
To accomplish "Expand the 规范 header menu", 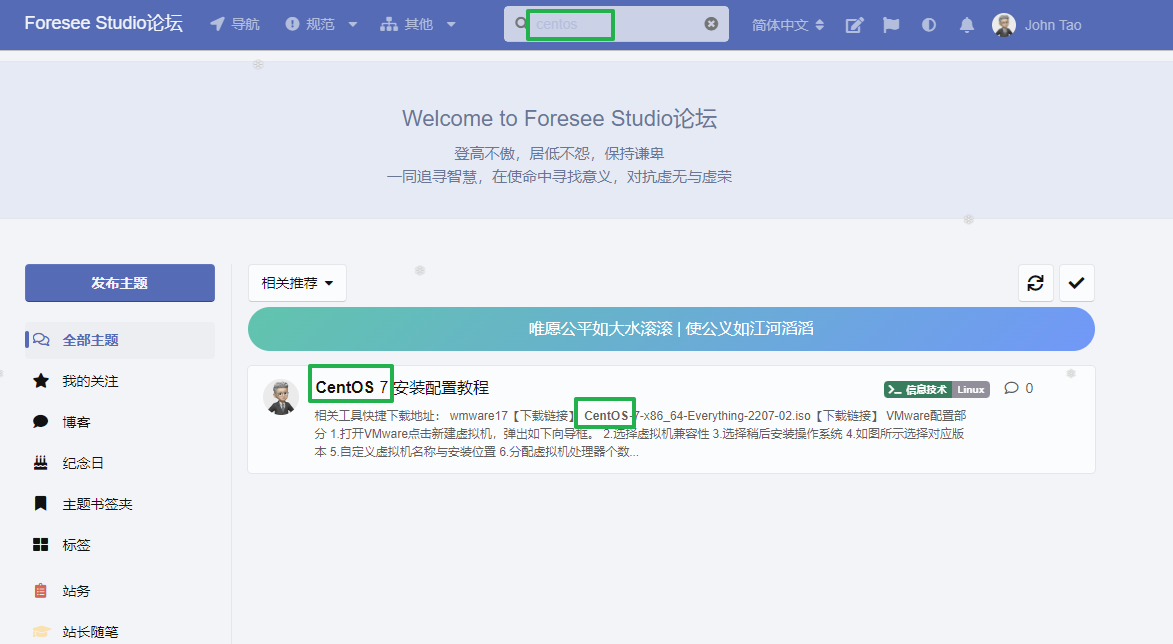I will [x=321, y=25].
